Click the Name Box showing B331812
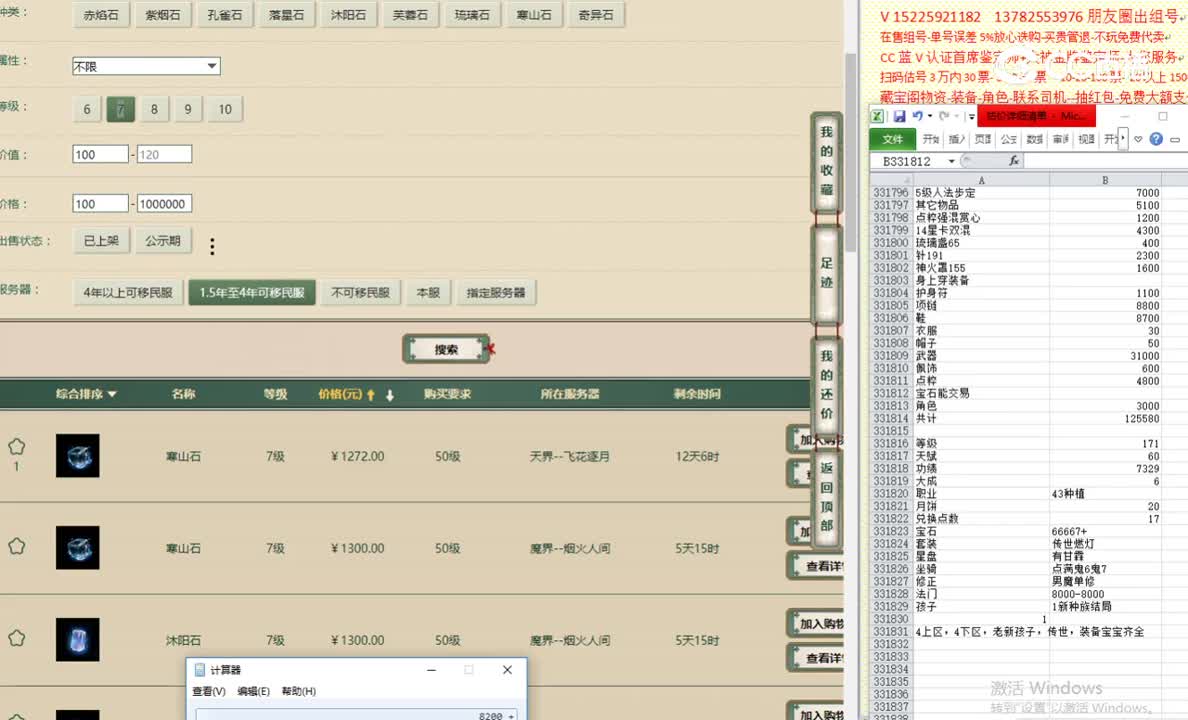Screen dimensions: 1188x720 click(908, 161)
